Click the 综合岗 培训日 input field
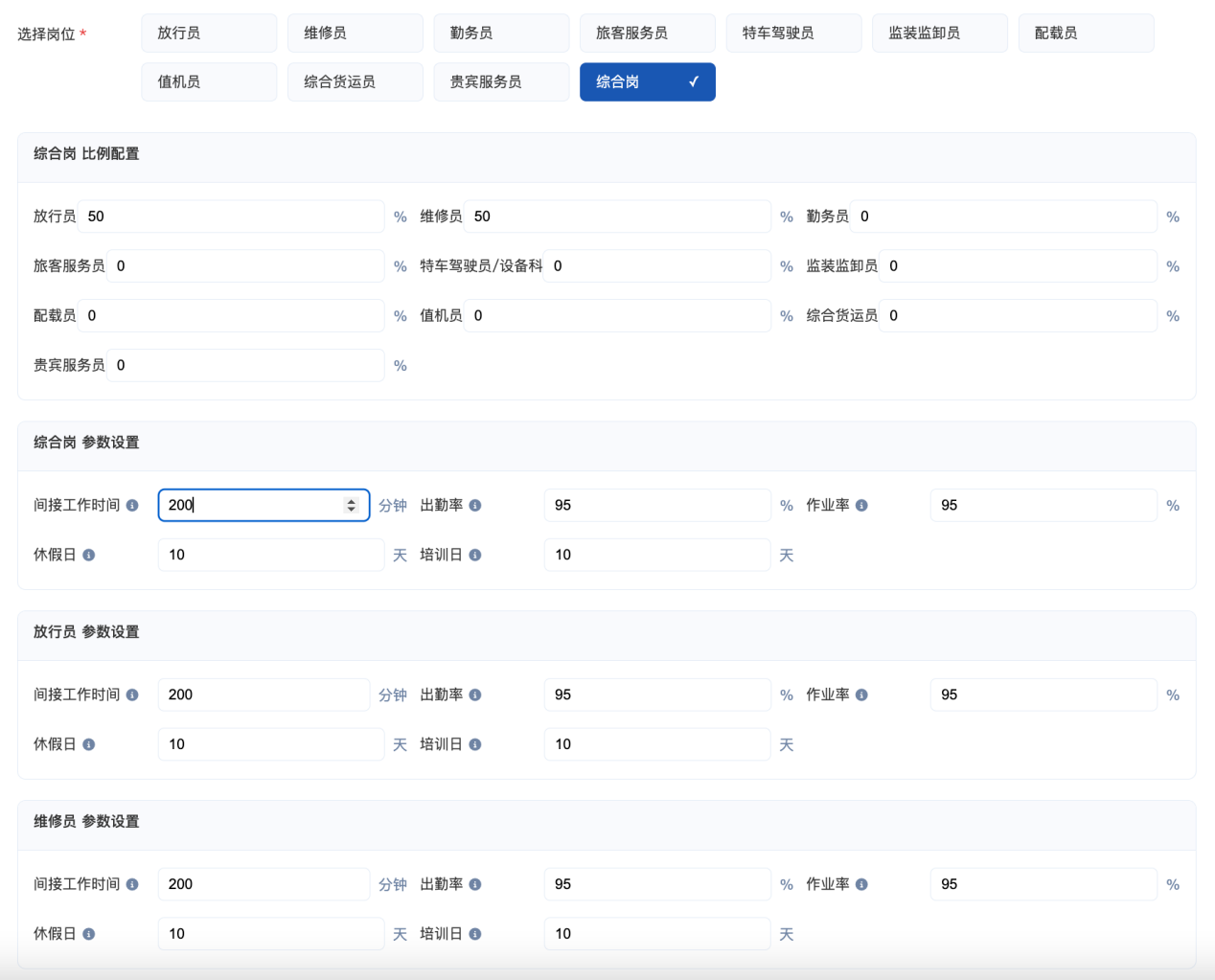Image resolution: width=1215 pixels, height=980 pixels. [x=657, y=556]
